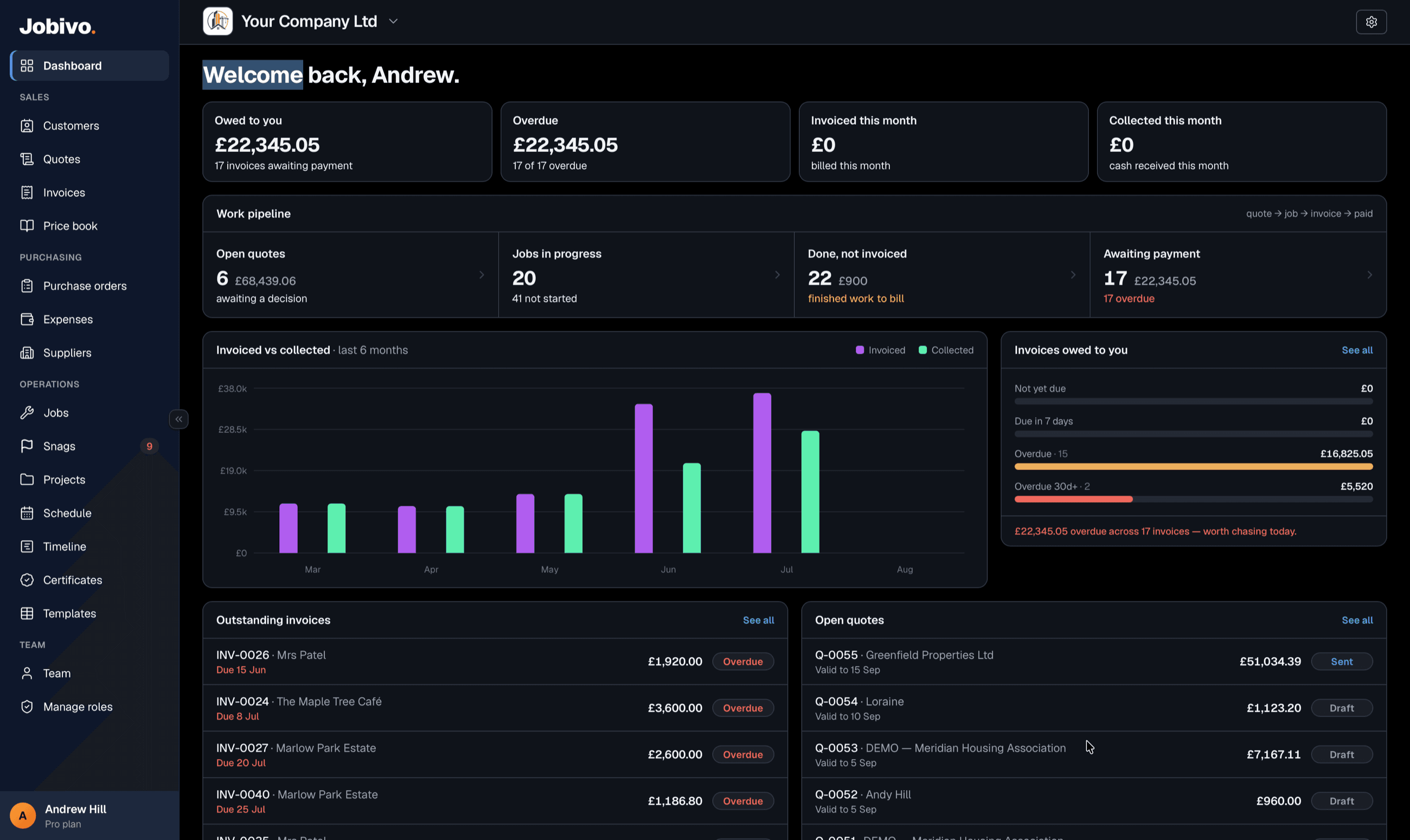The width and height of the screenshot is (1410, 840).
Task: Click the Suppliers building icon
Action: pyautogui.click(x=27, y=352)
